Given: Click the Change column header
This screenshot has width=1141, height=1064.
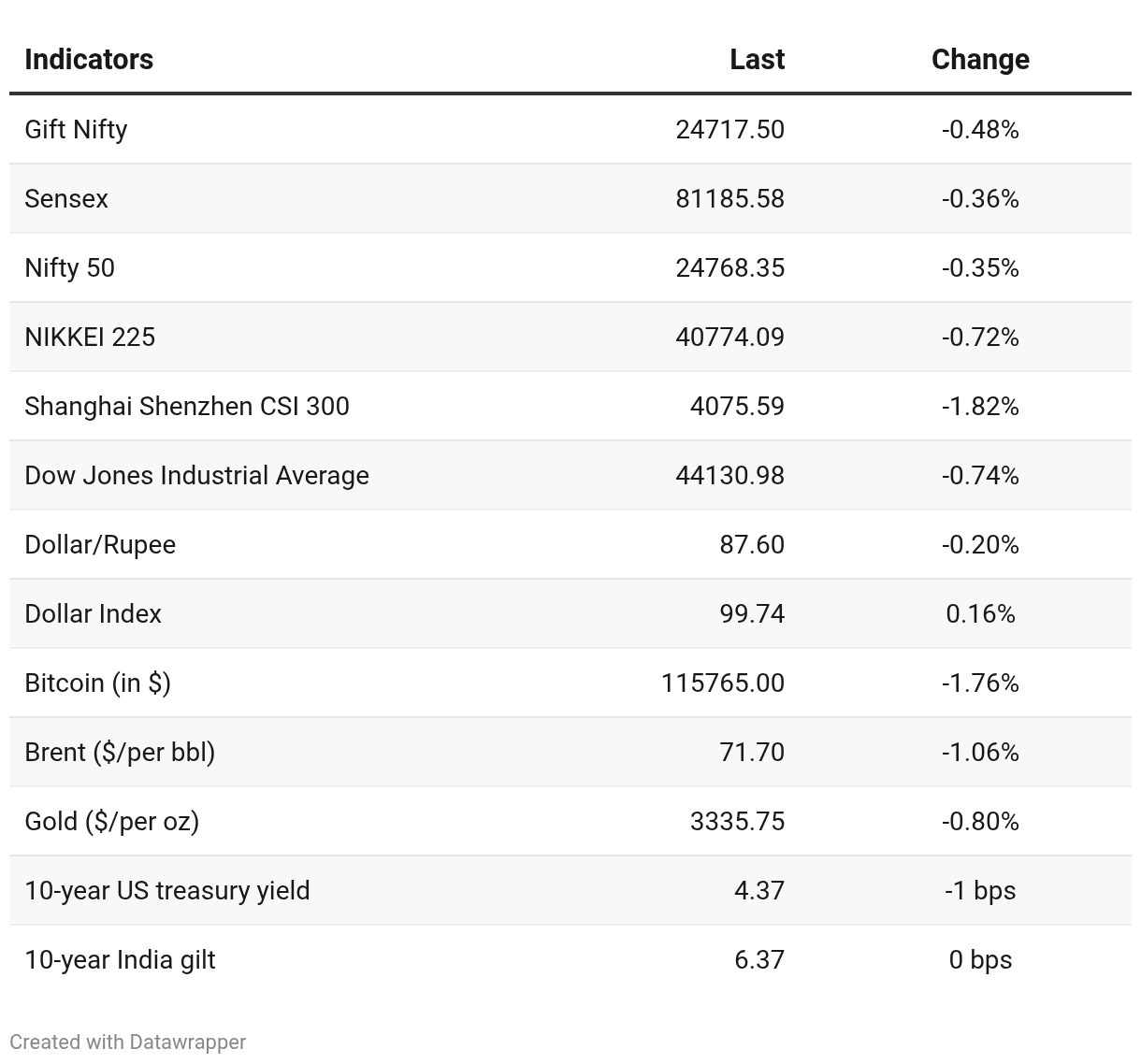Looking at the screenshot, I should coord(980,59).
